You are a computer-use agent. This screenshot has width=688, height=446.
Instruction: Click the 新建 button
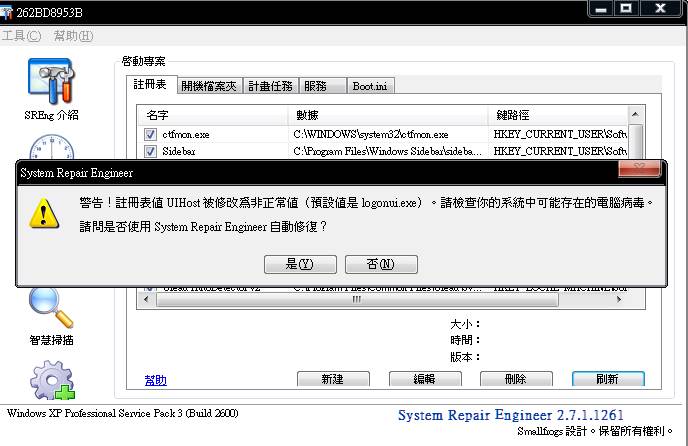[333, 379]
